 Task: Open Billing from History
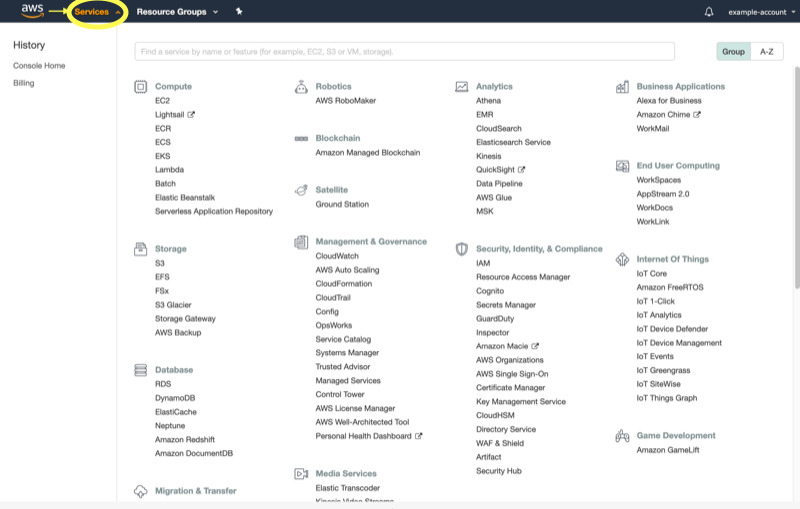click(23, 83)
